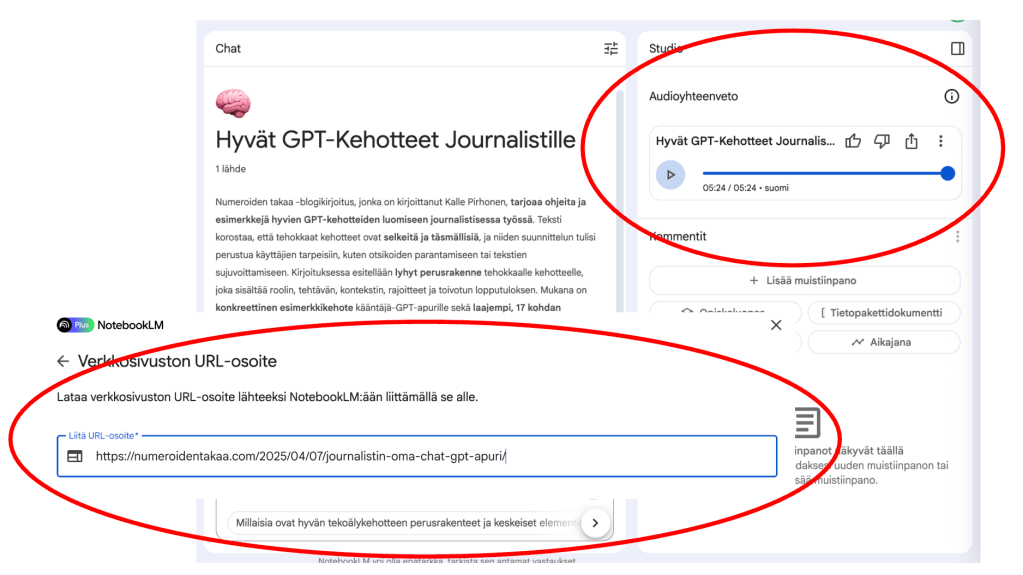Screen dimensions: 1023x575
Task: Open the Kommentit section more options
Action: click(957, 237)
